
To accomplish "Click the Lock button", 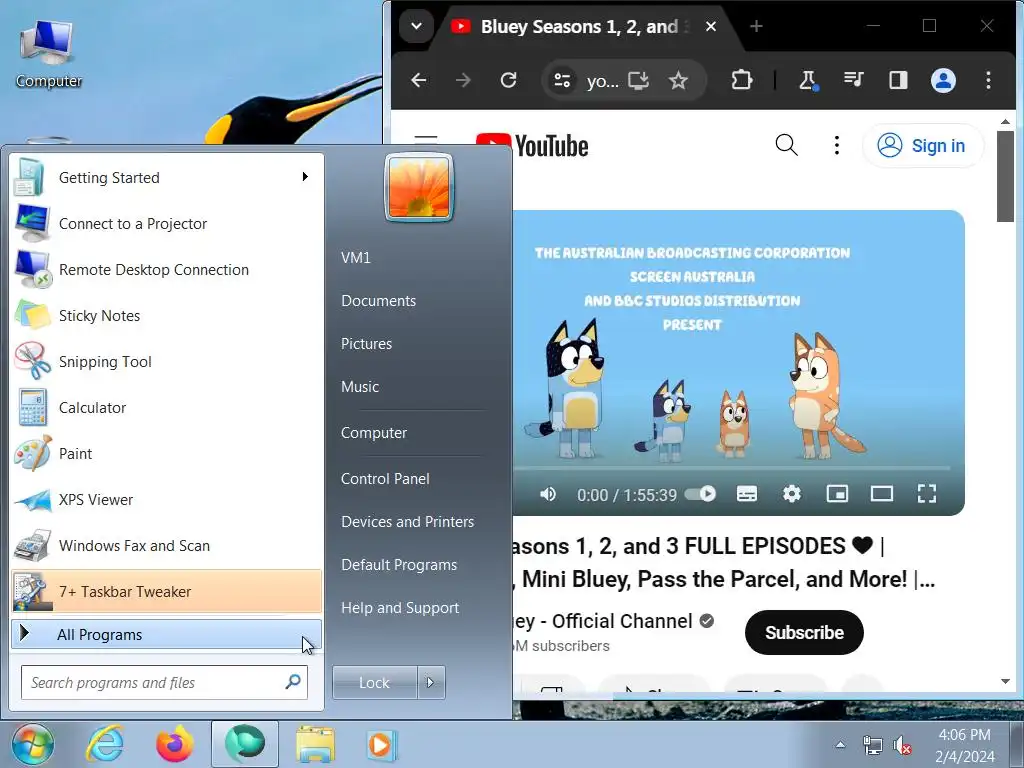I will 375,682.
